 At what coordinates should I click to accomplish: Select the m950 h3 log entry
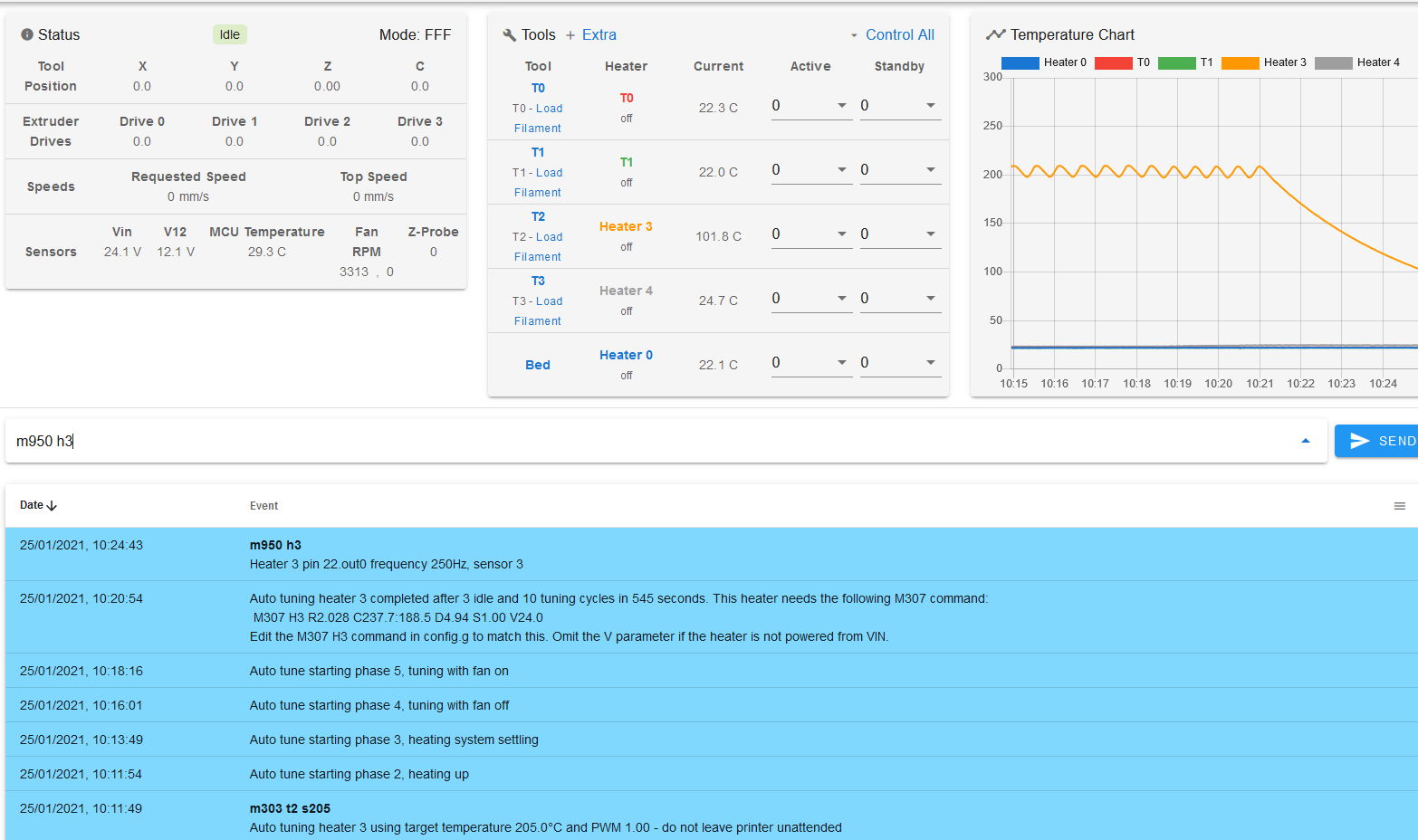pos(712,554)
